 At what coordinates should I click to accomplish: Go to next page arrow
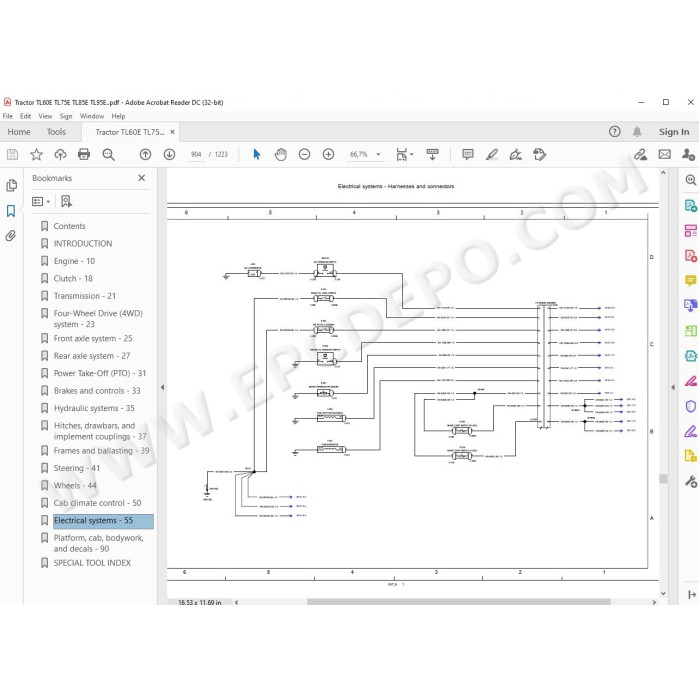pos(169,154)
